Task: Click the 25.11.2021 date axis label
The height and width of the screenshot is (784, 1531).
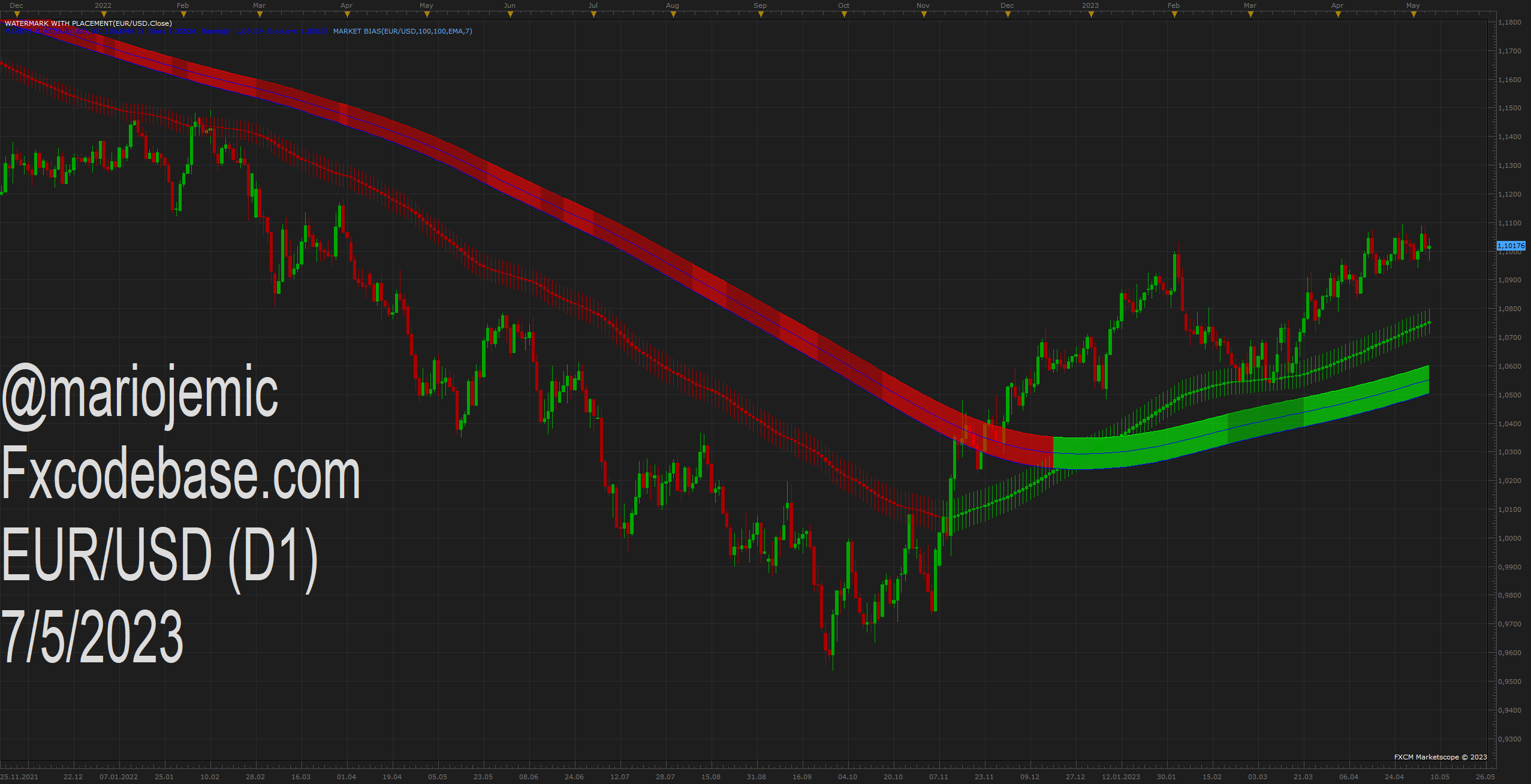Action: pyautogui.click(x=19, y=777)
